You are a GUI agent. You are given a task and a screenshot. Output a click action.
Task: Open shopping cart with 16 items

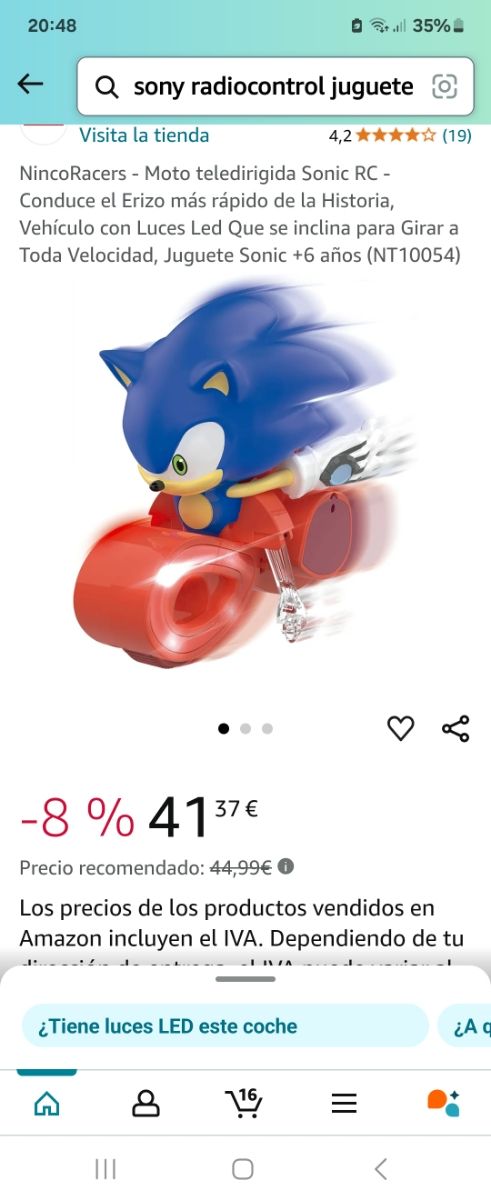244,1102
